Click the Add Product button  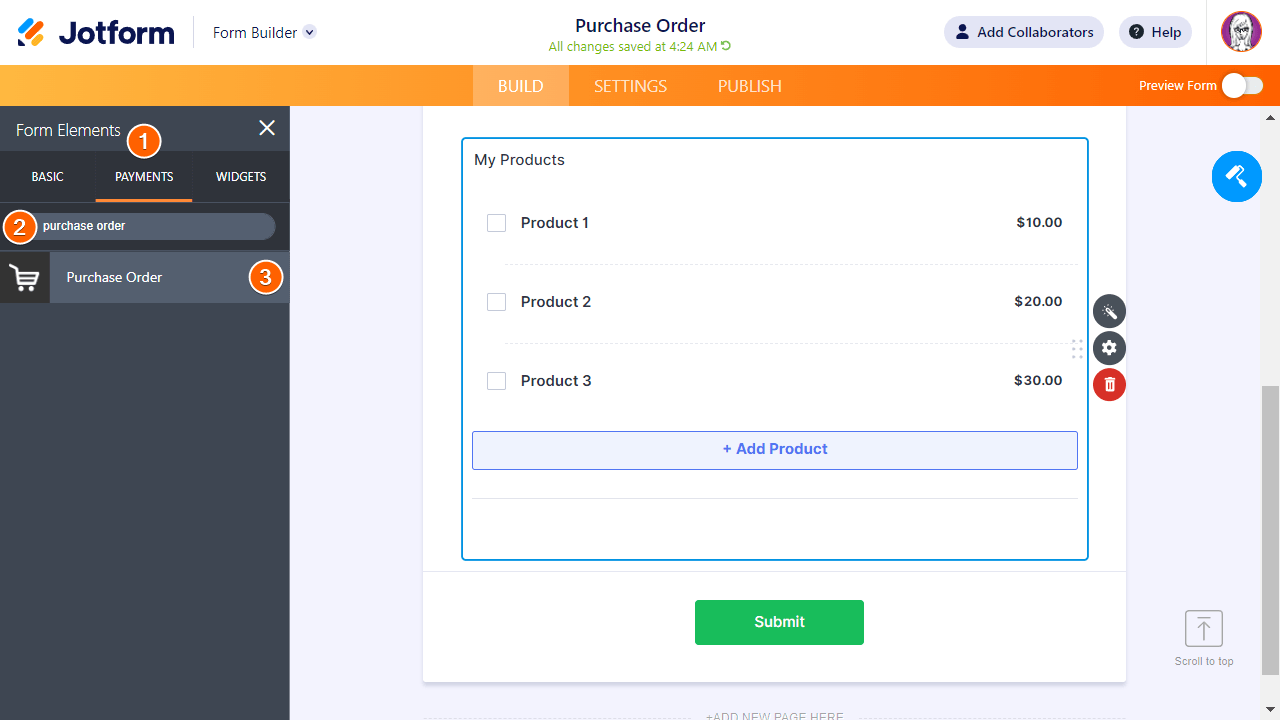pos(775,450)
